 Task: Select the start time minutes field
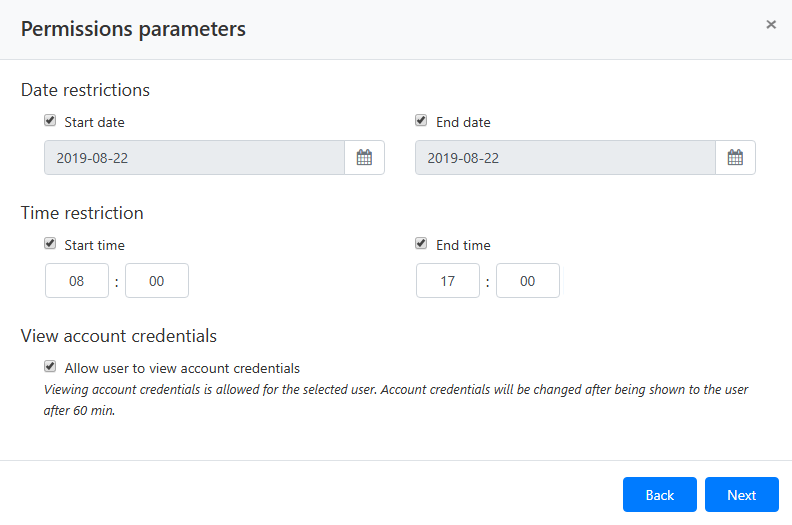pyautogui.click(x=157, y=281)
